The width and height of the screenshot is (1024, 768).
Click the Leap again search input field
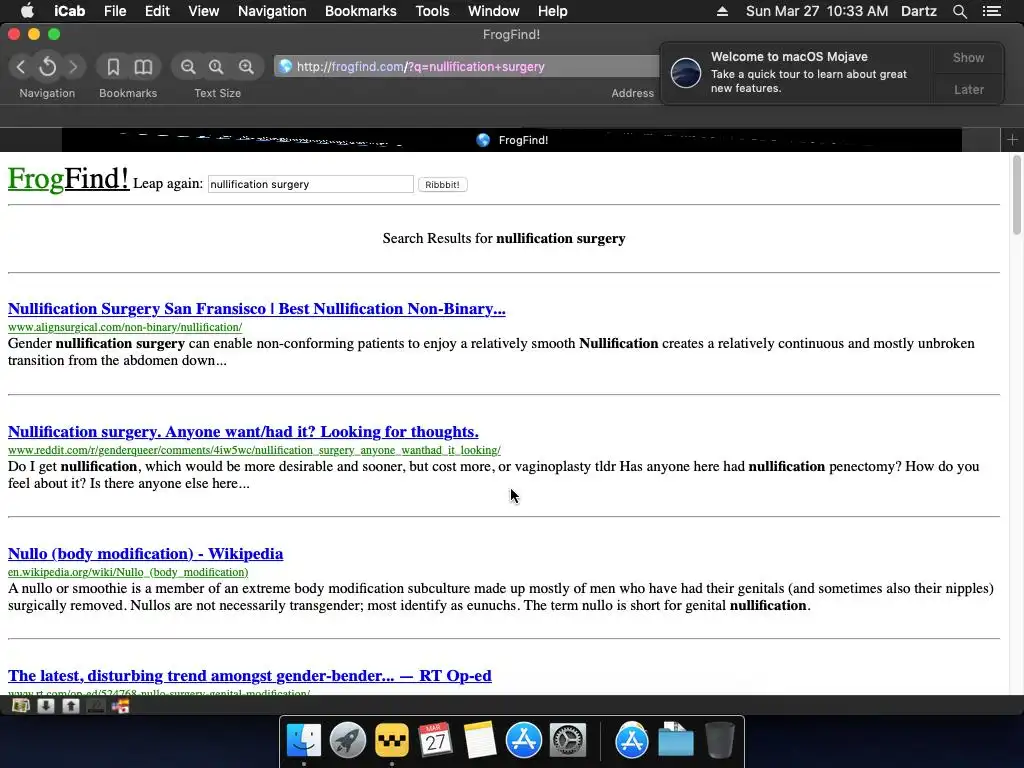tap(311, 184)
